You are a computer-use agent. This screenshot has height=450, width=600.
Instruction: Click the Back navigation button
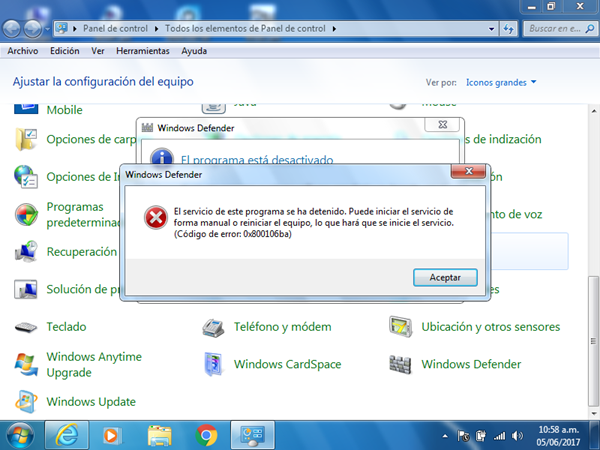click(x=11, y=29)
